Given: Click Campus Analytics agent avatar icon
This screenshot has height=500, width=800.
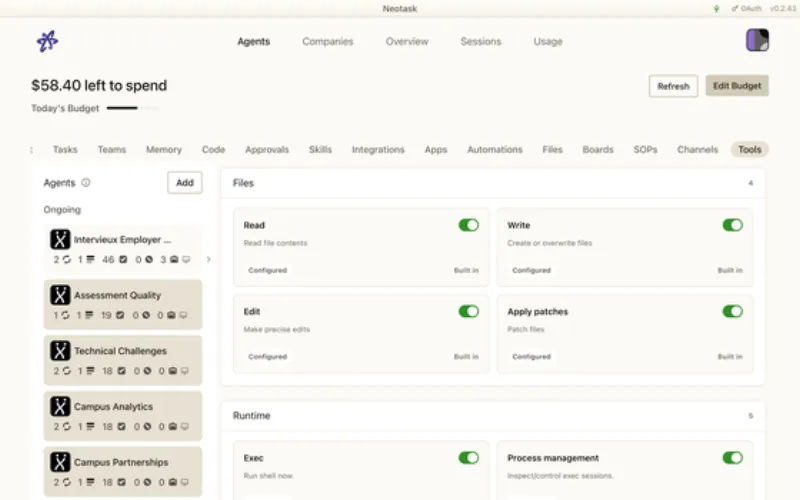Looking at the screenshot, I should [x=60, y=406].
